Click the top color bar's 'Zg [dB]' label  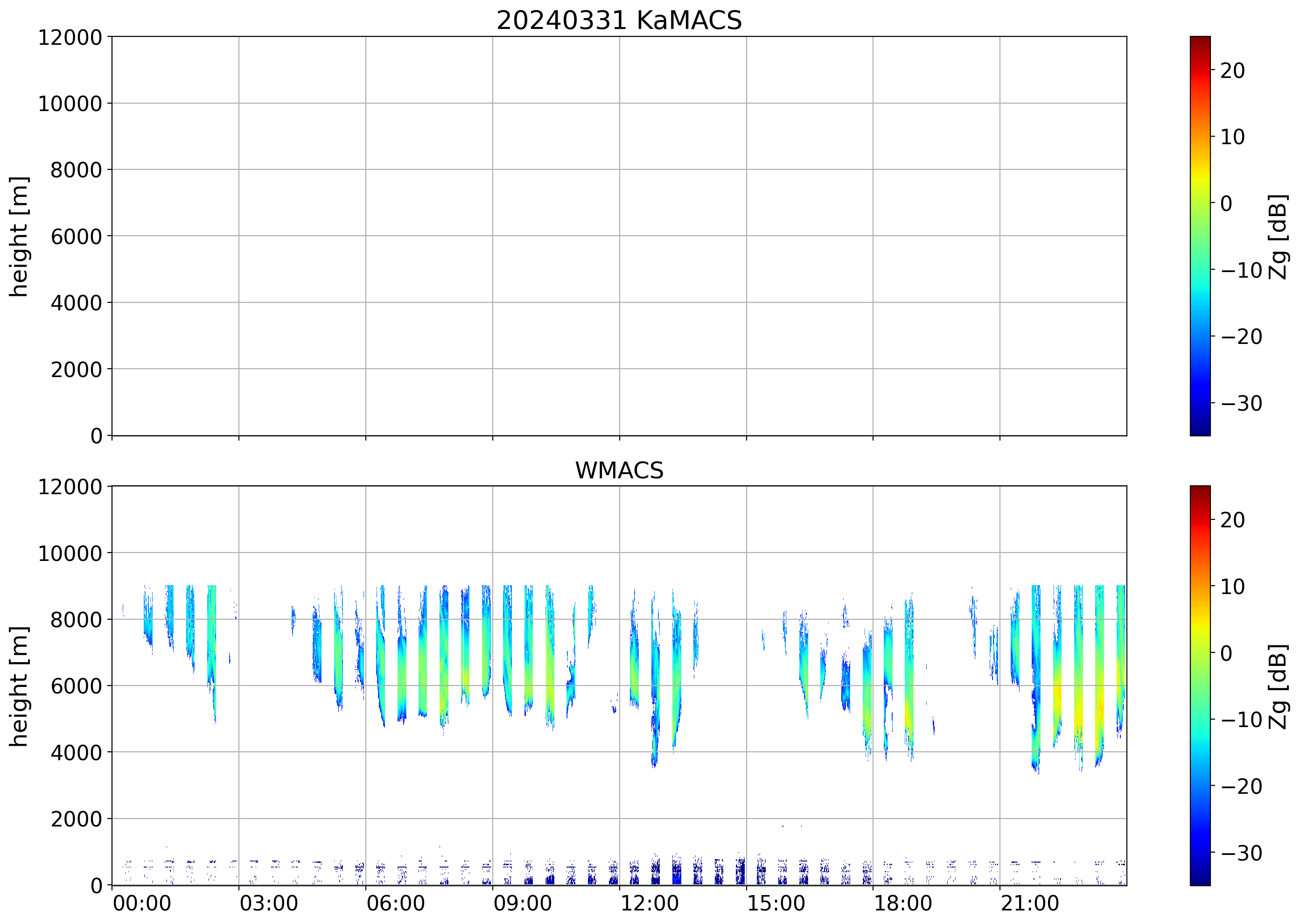click(x=1278, y=236)
